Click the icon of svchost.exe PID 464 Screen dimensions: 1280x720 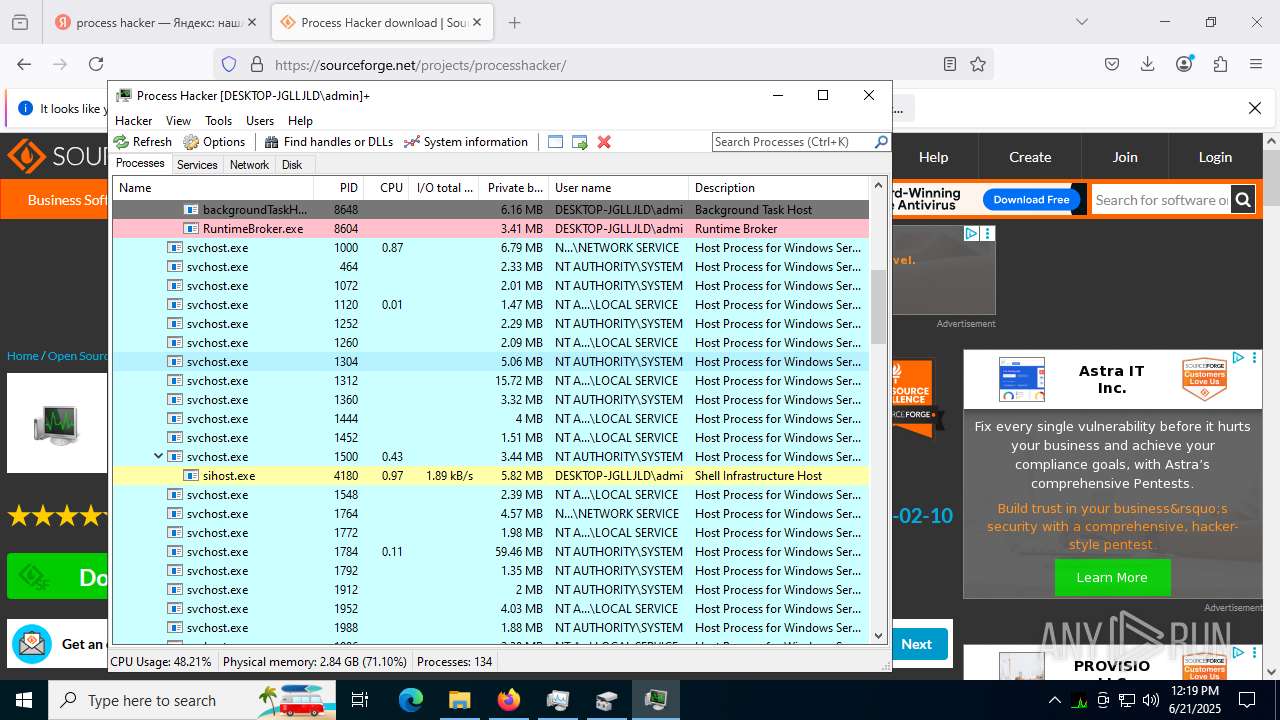tap(175, 267)
